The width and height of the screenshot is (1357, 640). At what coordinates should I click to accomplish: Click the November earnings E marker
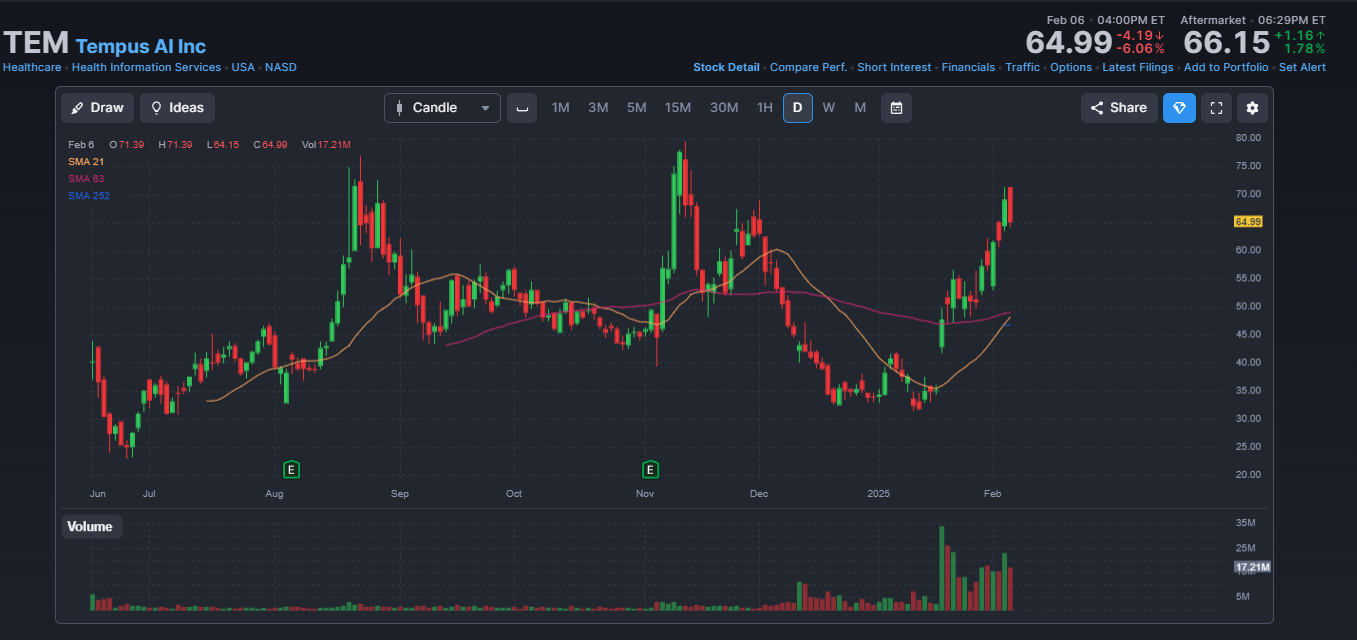pyautogui.click(x=650, y=469)
